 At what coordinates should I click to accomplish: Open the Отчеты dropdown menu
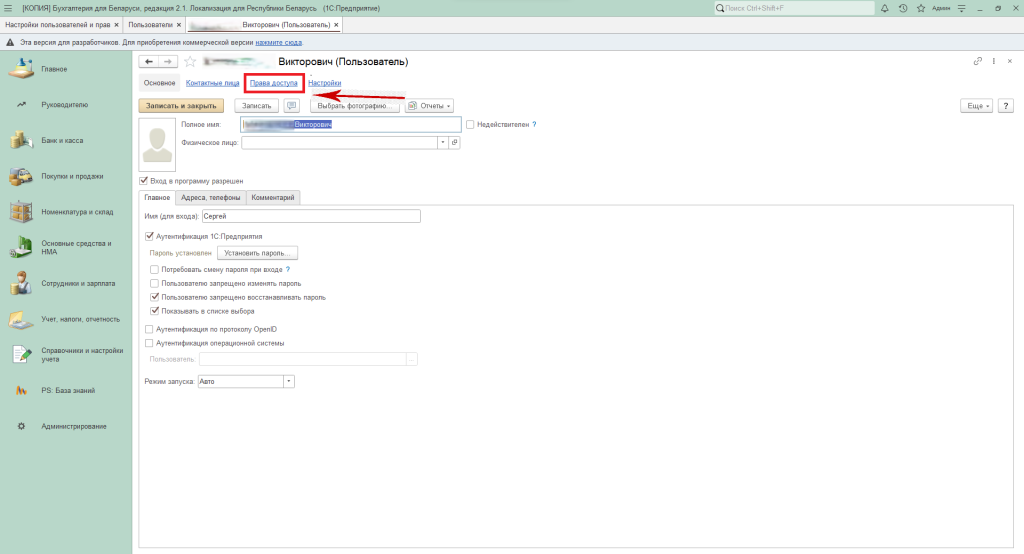pyautogui.click(x=430, y=105)
